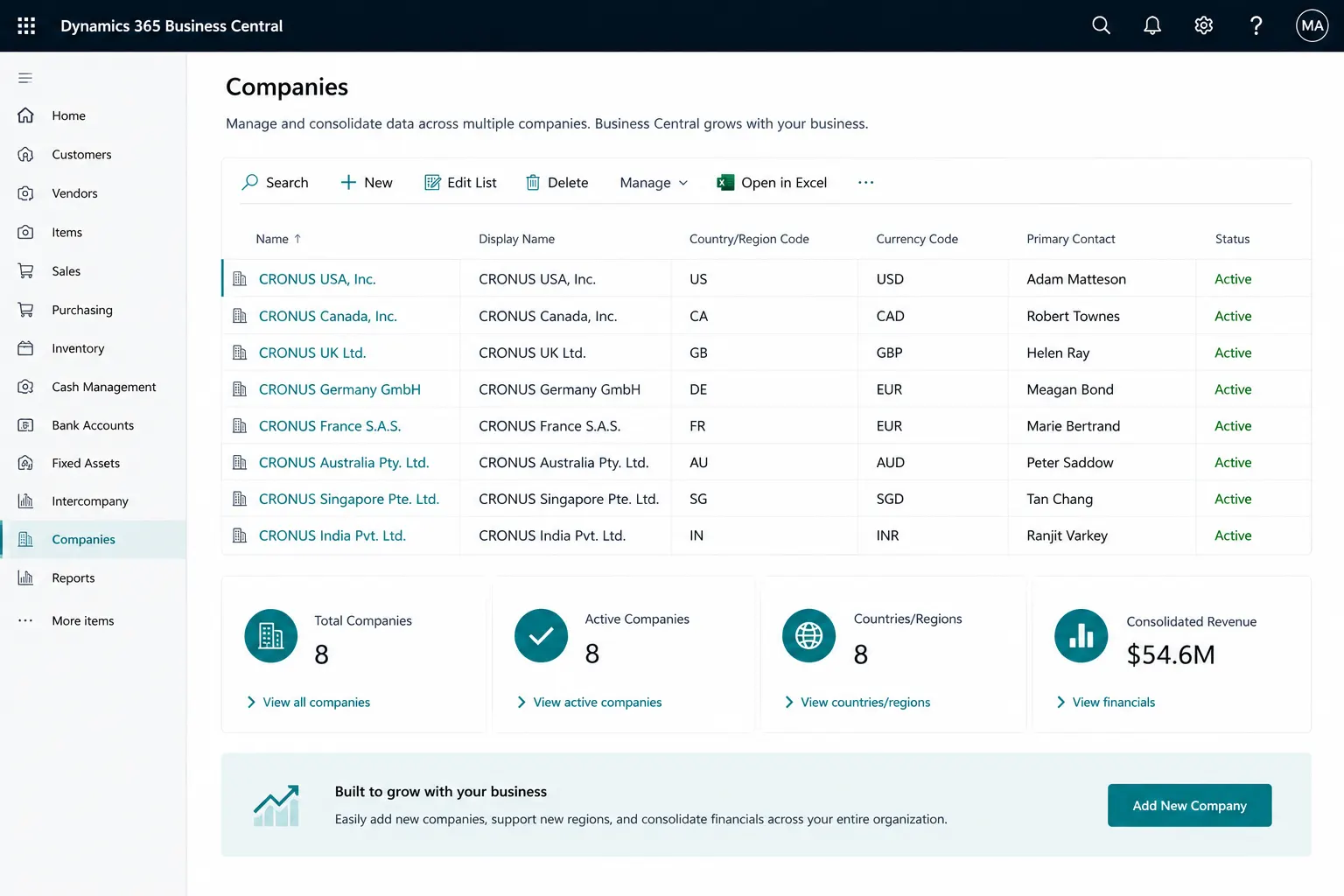Open the CRONUS Germany GmbH link
1344x896 pixels.
339,389
